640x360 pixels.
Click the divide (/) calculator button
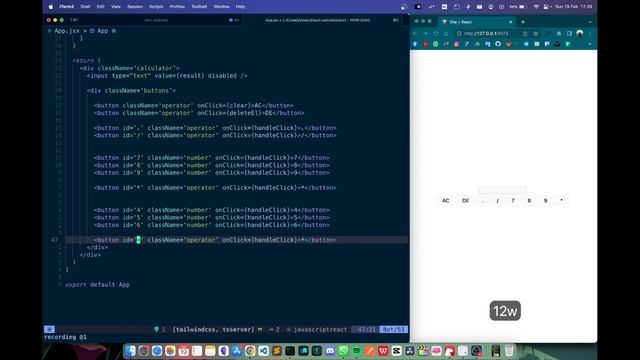pyautogui.click(x=497, y=200)
